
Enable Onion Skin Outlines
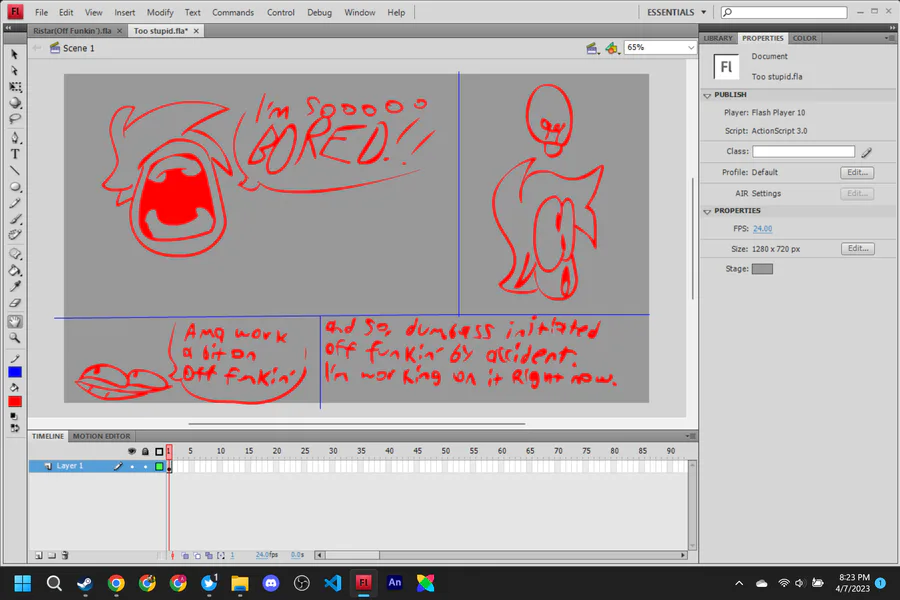pyautogui.click(x=197, y=555)
